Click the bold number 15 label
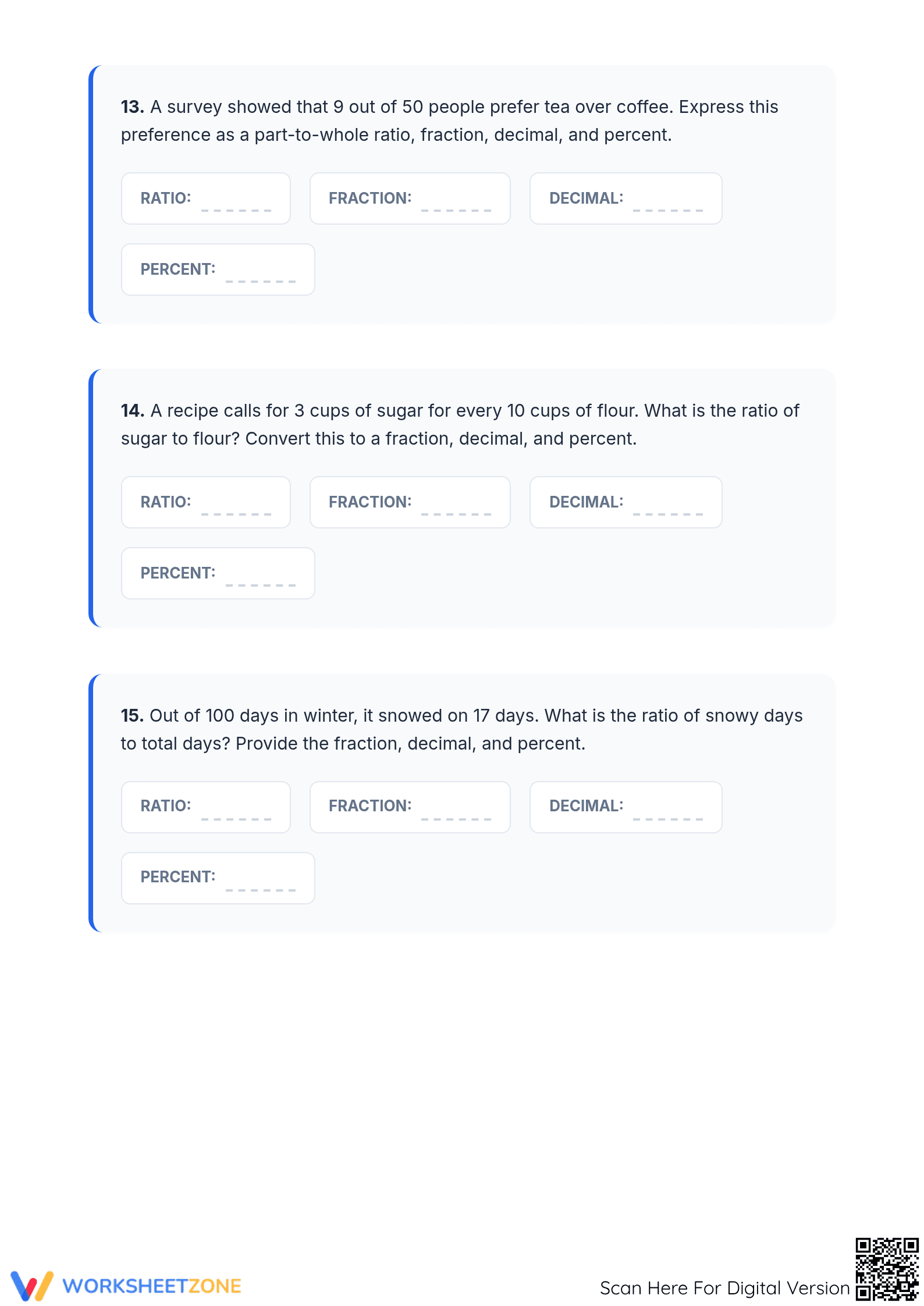Viewport: 924px width, 1306px height. coord(132,715)
